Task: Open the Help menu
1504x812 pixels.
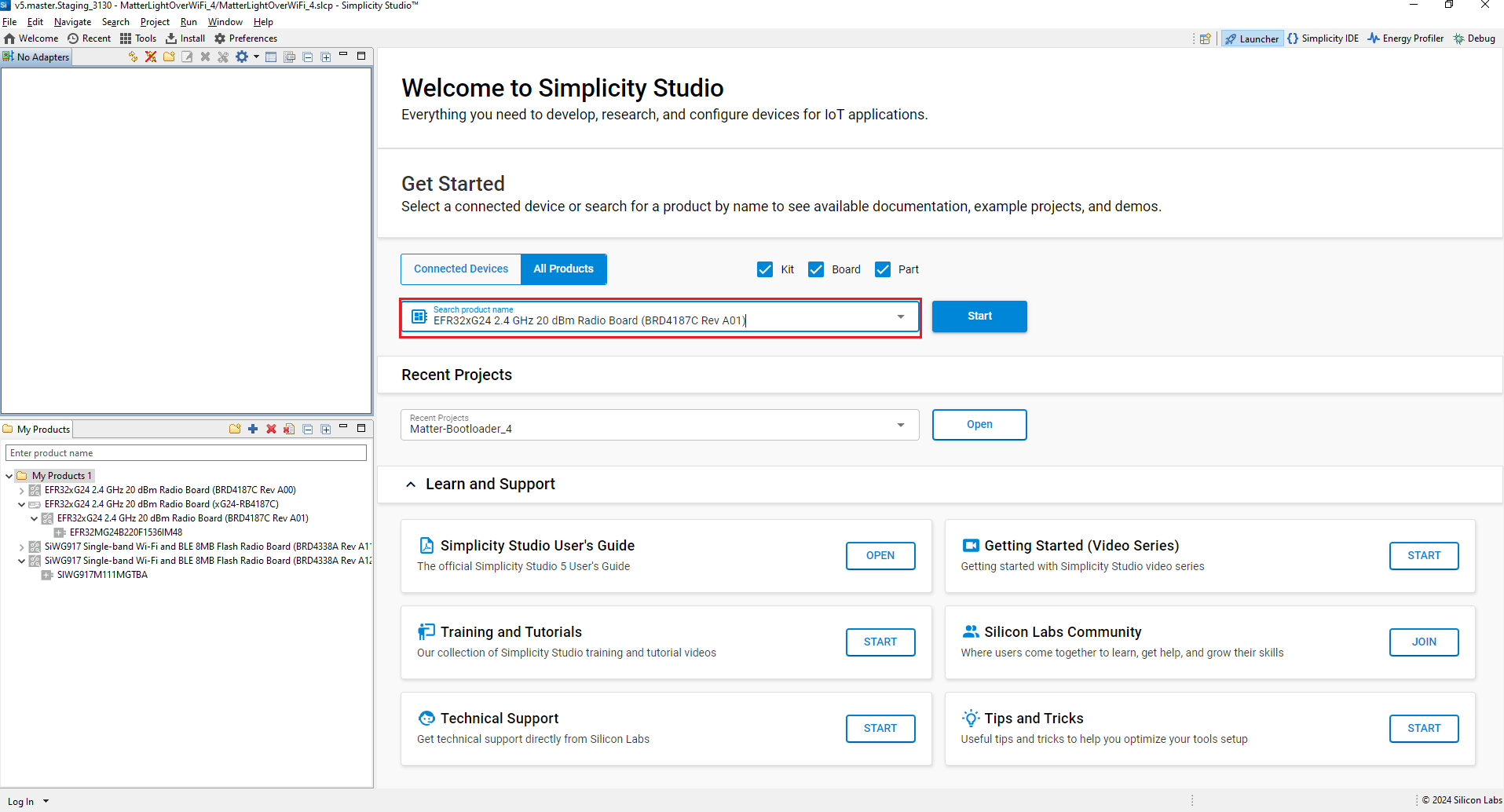Action: (263, 22)
